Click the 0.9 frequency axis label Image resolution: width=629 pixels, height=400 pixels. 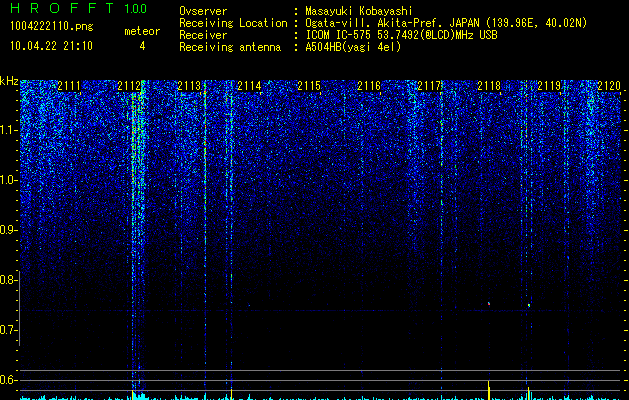coord(7,230)
